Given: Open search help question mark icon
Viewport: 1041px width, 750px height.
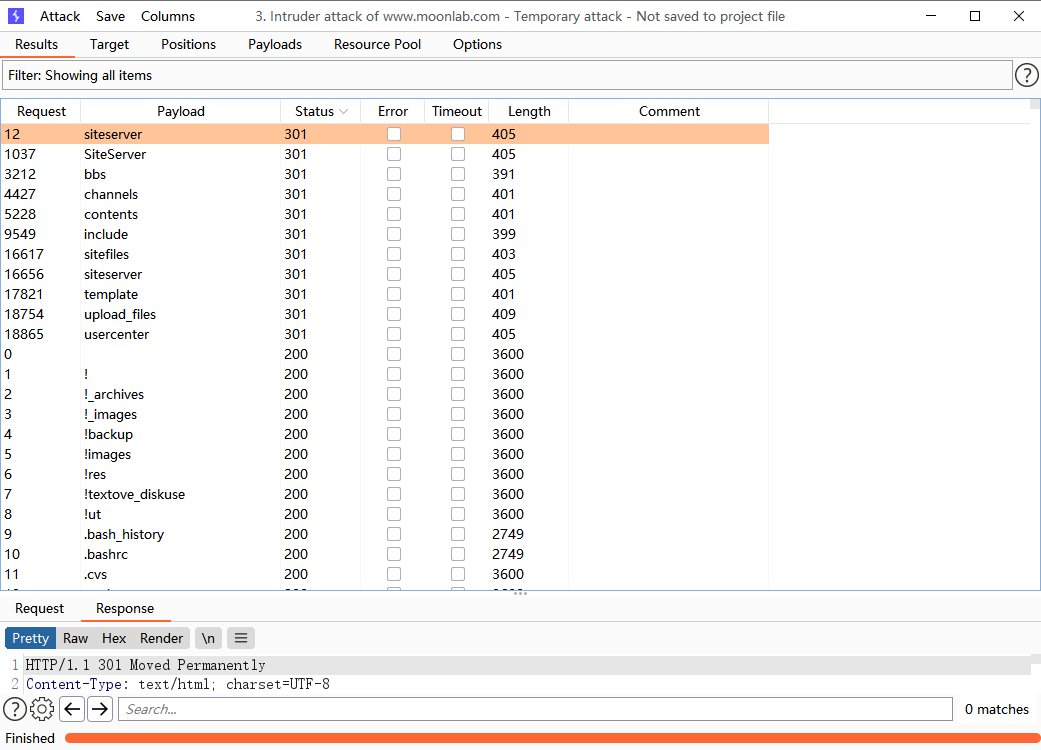Looking at the screenshot, I should click(15, 709).
